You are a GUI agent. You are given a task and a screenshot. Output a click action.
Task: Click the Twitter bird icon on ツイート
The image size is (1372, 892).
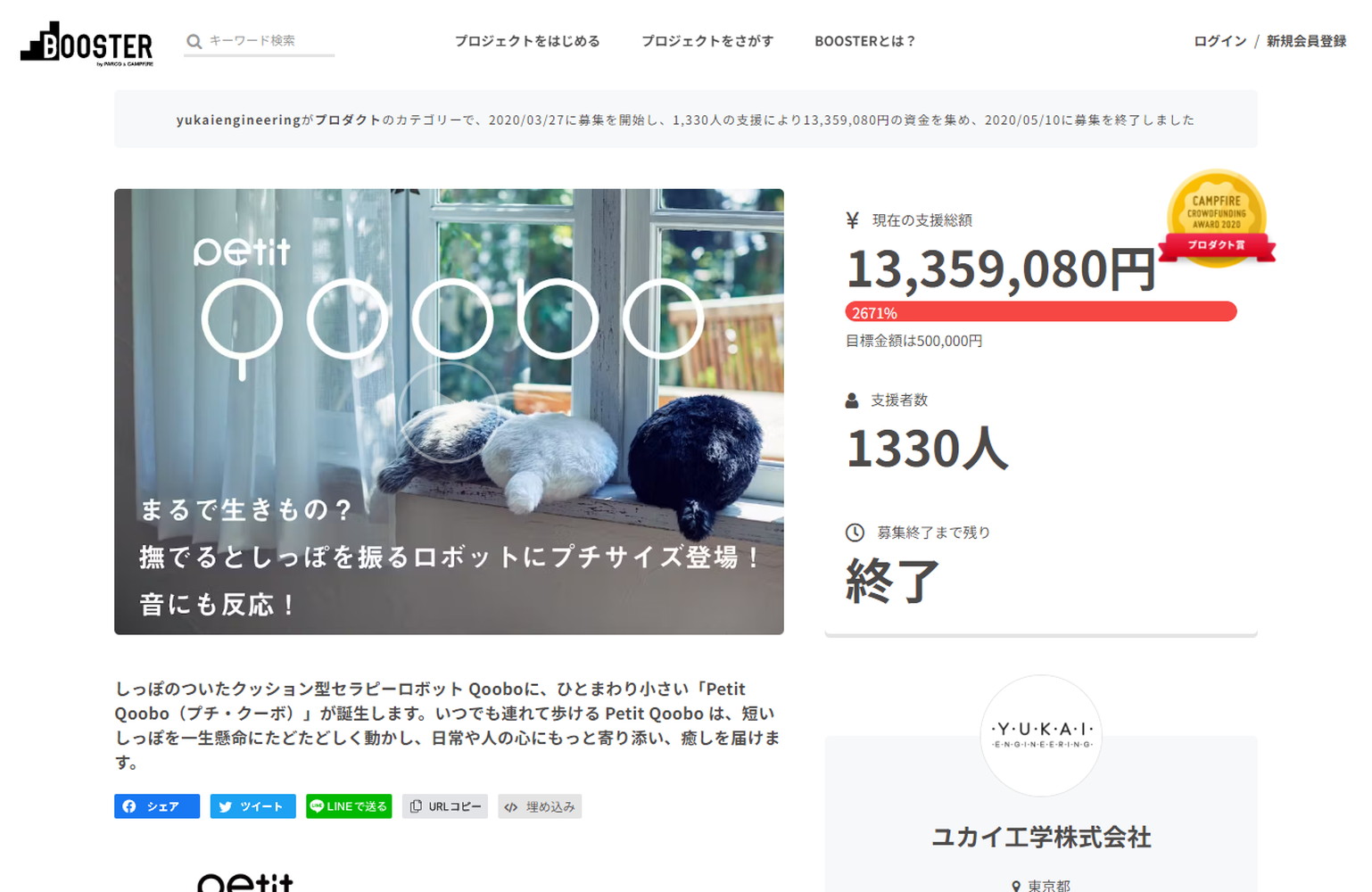click(225, 806)
